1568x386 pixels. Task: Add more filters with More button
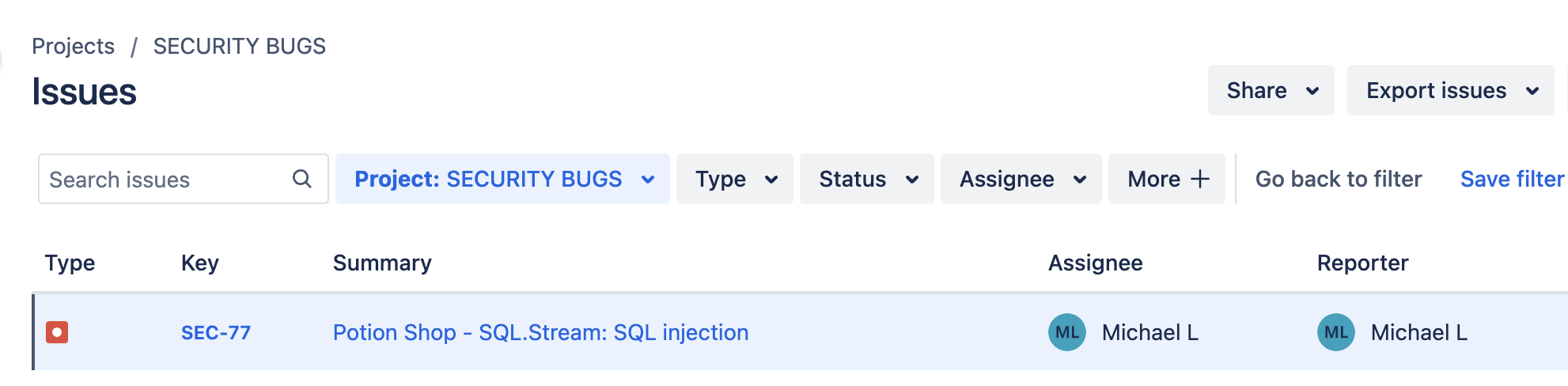click(x=1166, y=179)
